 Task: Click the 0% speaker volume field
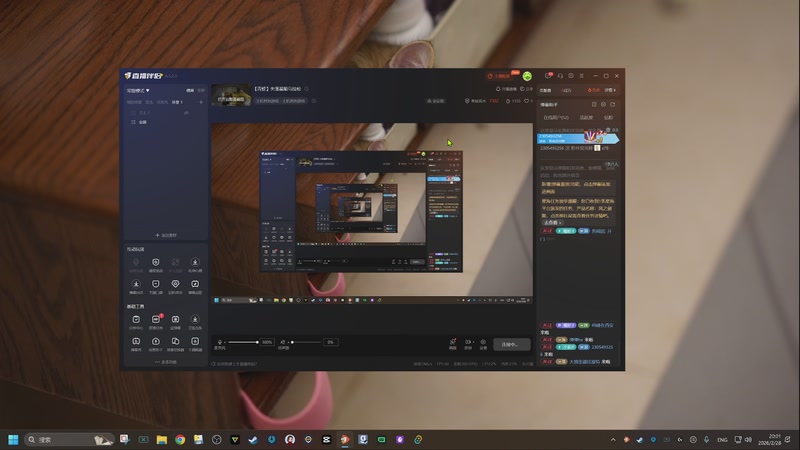point(331,342)
